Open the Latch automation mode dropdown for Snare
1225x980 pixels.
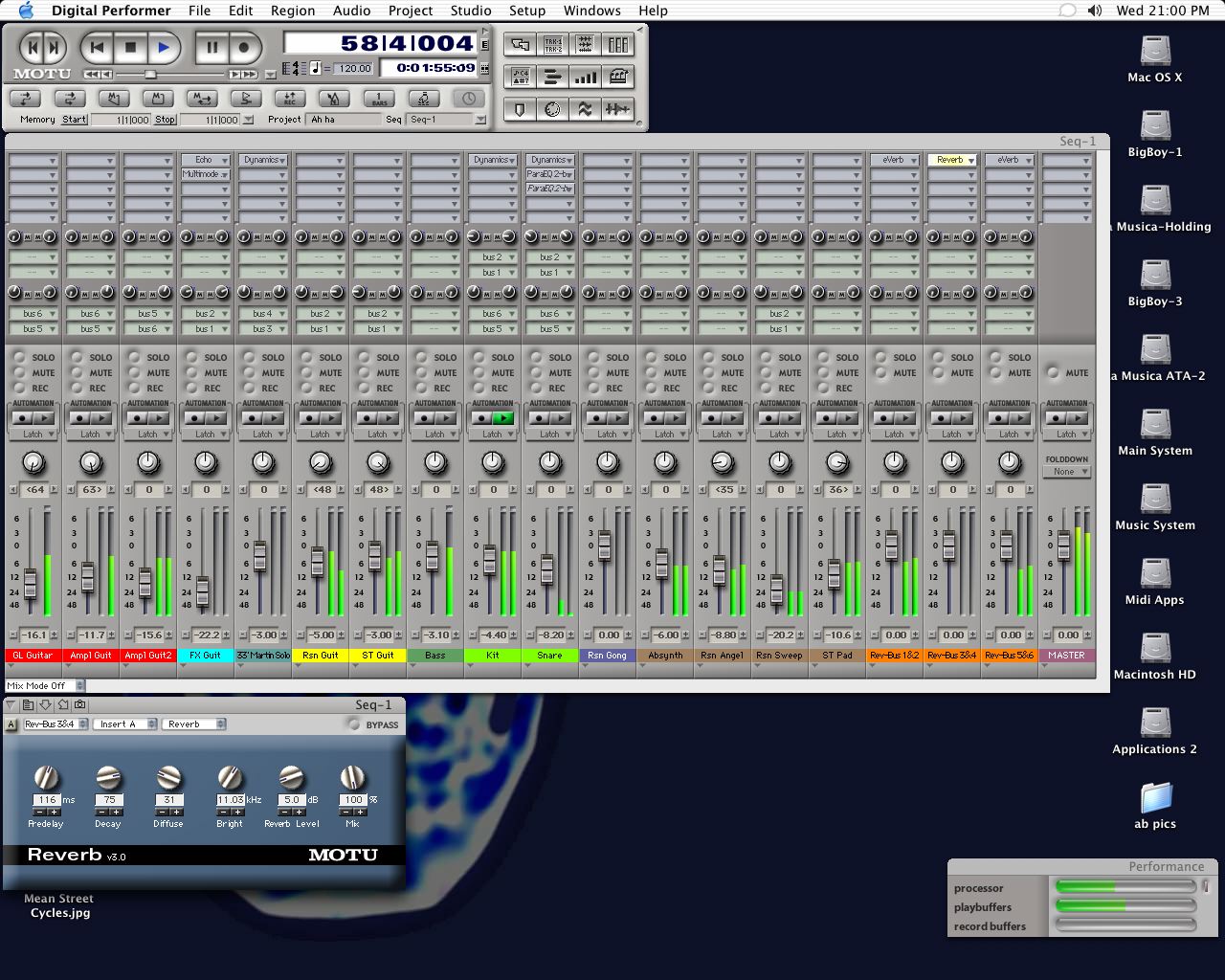pos(550,434)
